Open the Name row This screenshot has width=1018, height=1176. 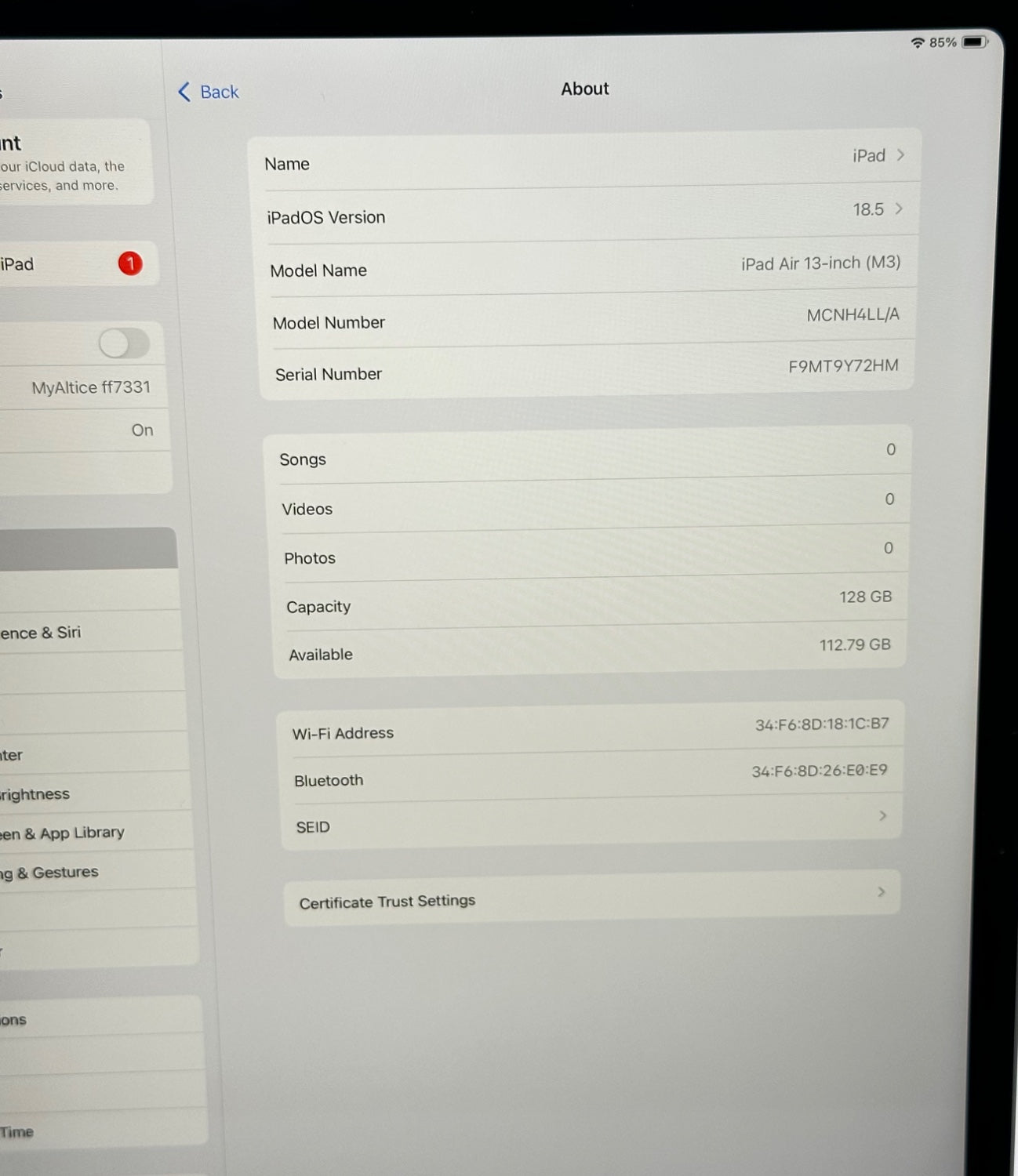click(x=584, y=160)
